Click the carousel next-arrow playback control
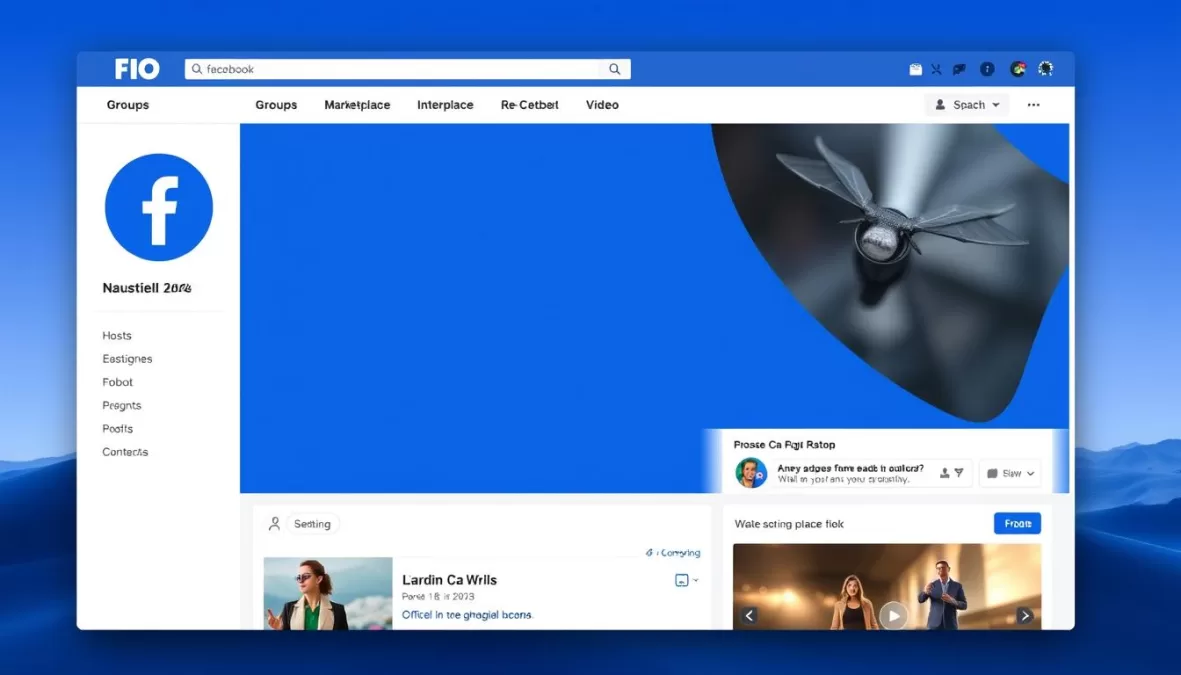The image size is (1181, 675). (1025, 615)
